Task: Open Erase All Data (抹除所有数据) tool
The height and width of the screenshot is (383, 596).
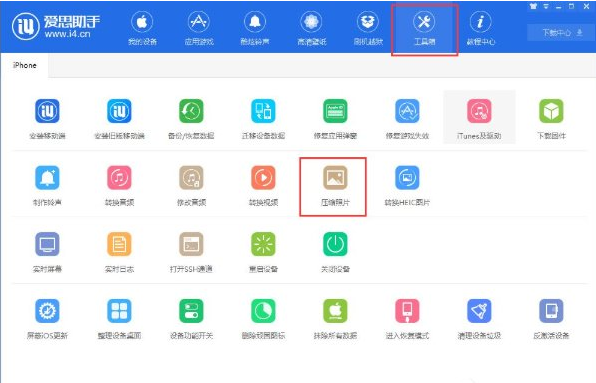Action: 335,319
